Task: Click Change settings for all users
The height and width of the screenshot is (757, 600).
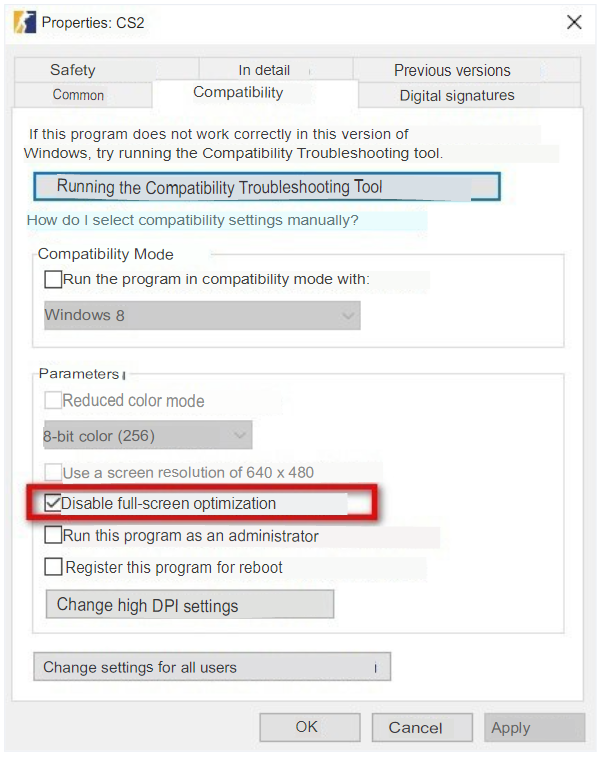Action: pyautogui.click(x=211, y=667)
